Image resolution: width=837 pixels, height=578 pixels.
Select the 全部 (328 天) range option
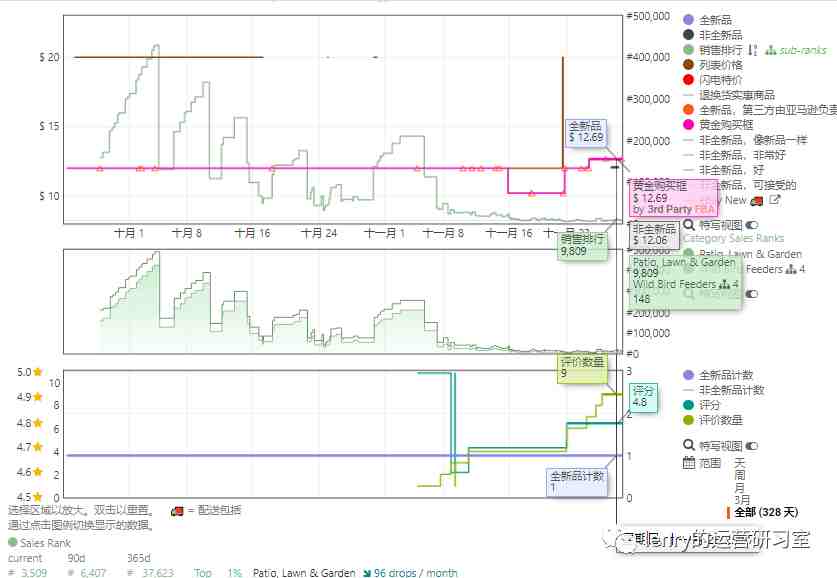tap(766, 512)
